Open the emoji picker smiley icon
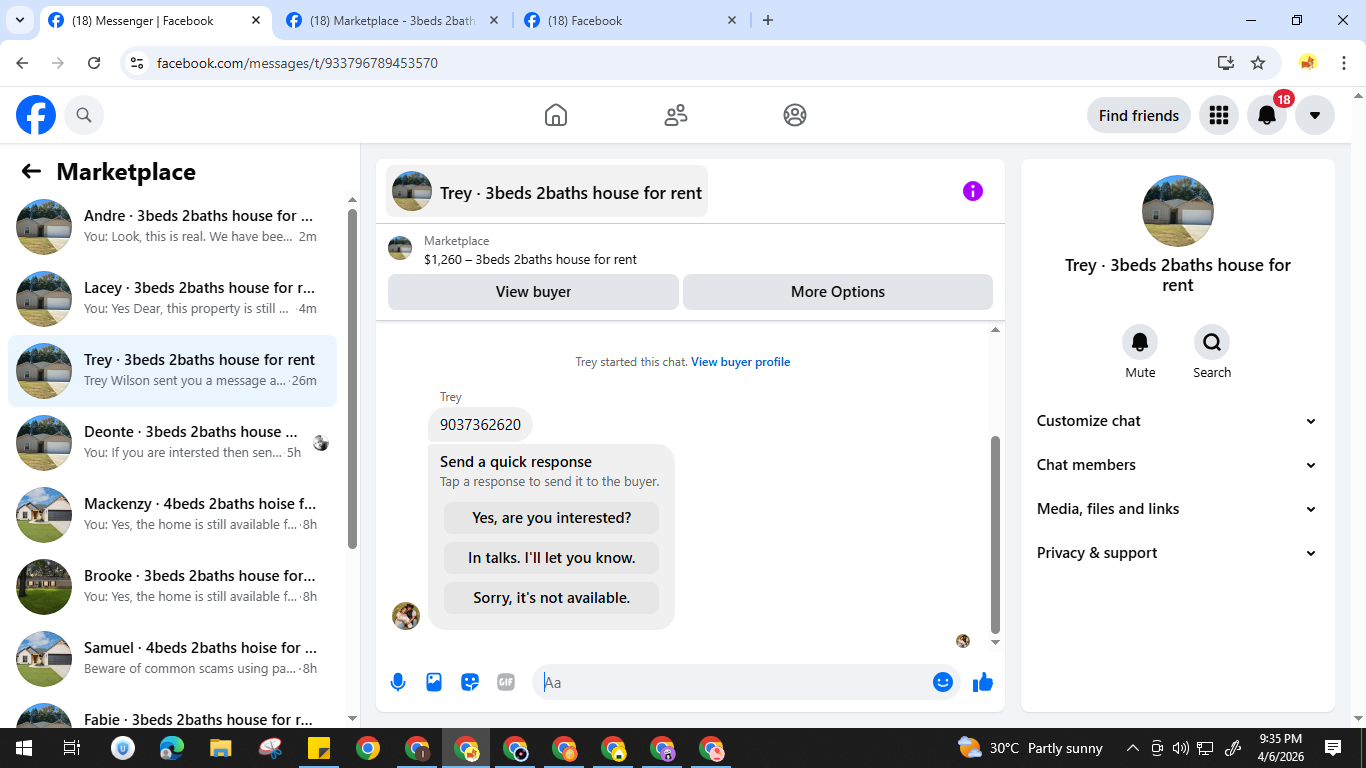Screen dimensions: 1366x768 [x=942, y=682]
